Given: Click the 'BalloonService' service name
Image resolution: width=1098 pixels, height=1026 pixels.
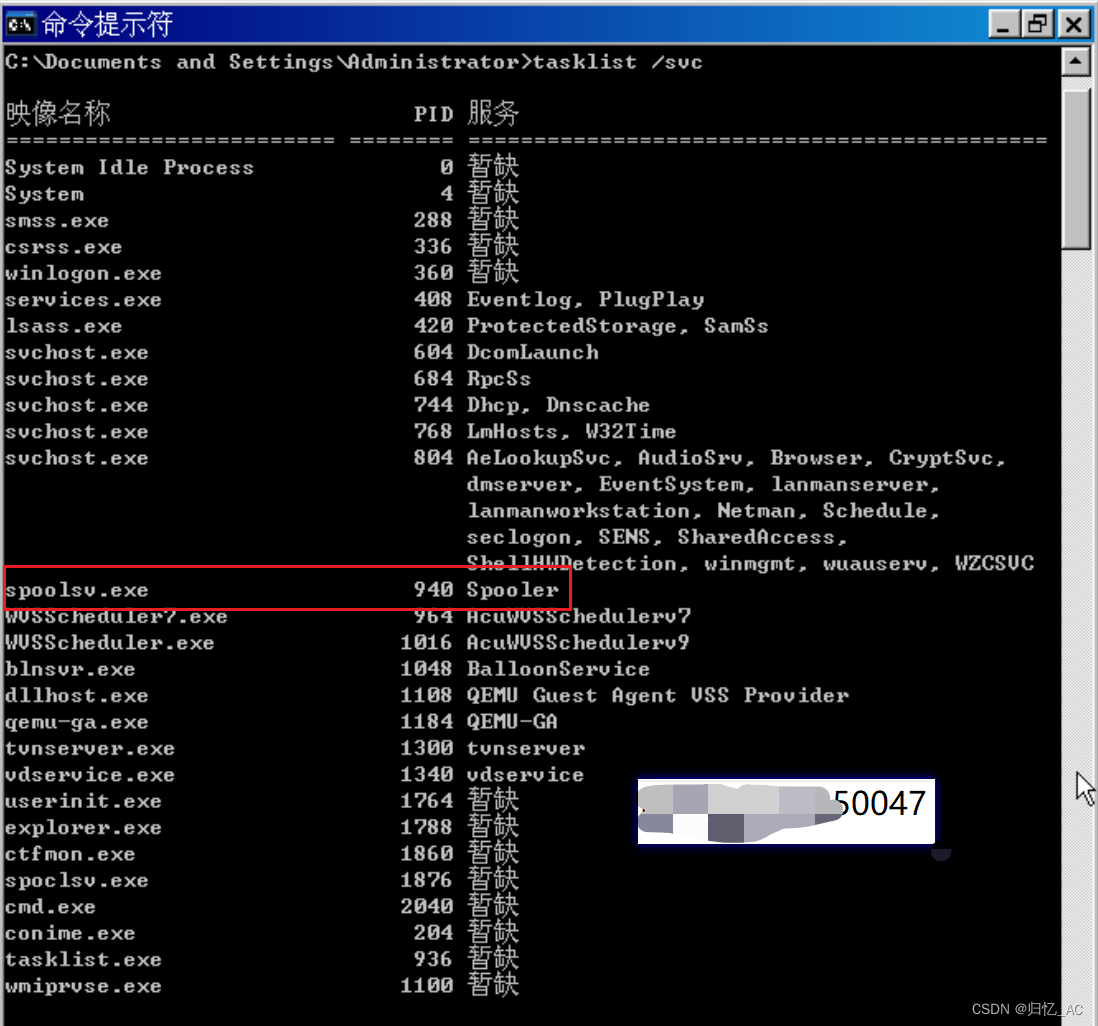Looking at the screenshot, I should 558,670.
